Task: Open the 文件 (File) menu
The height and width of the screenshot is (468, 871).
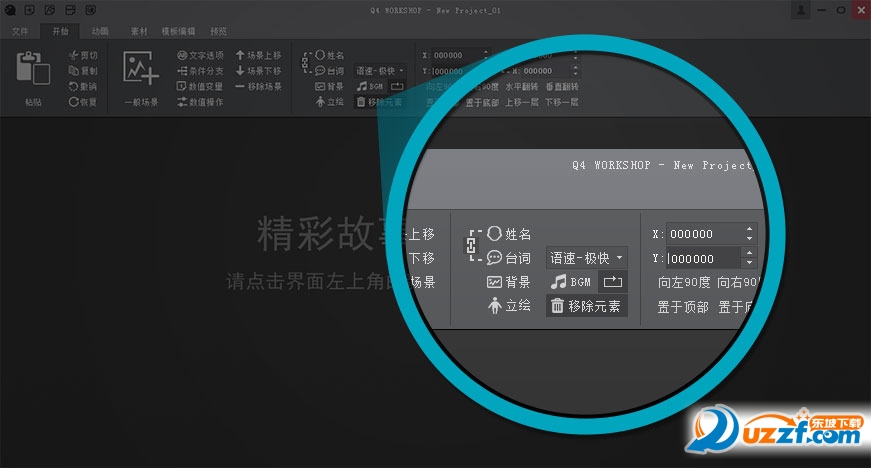Action: click(x=22, y=31)
